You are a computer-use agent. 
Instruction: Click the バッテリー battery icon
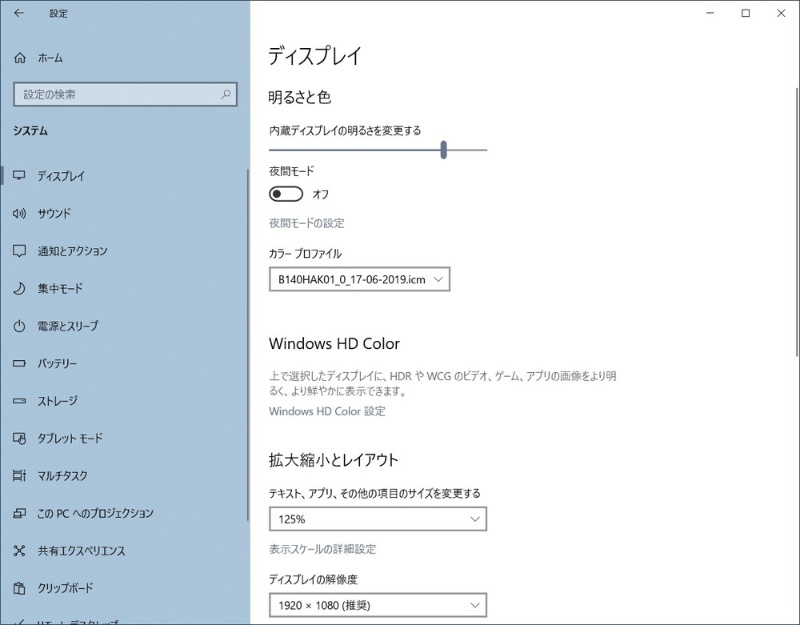pyautogui.click(x=19, y=363)
